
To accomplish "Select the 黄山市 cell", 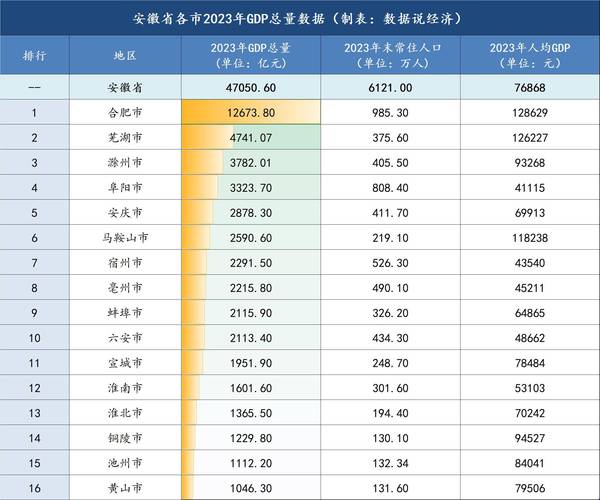I will pos(125,488).
